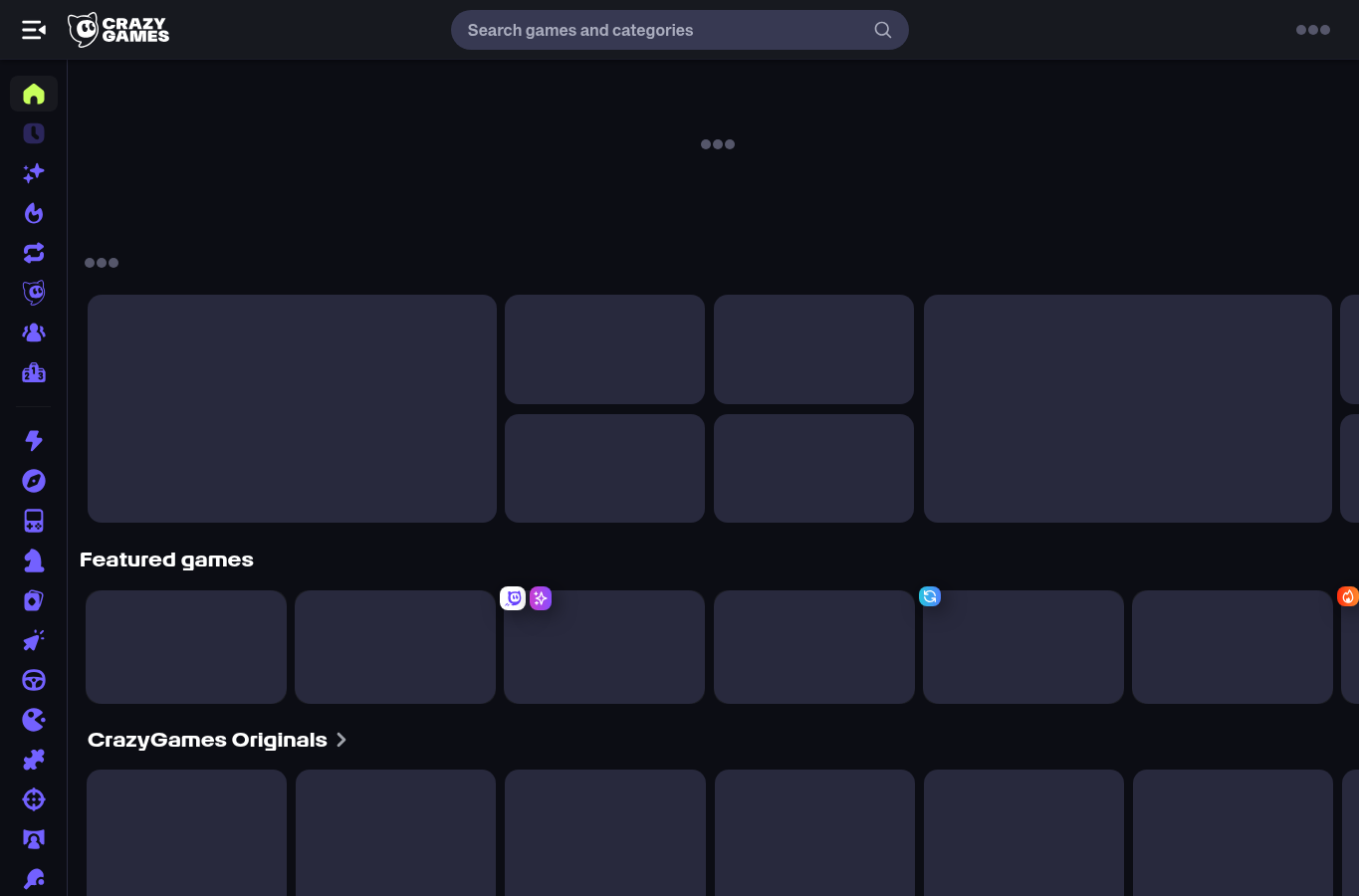Collapse the sidebar with the hamburger menu icon

34,30
